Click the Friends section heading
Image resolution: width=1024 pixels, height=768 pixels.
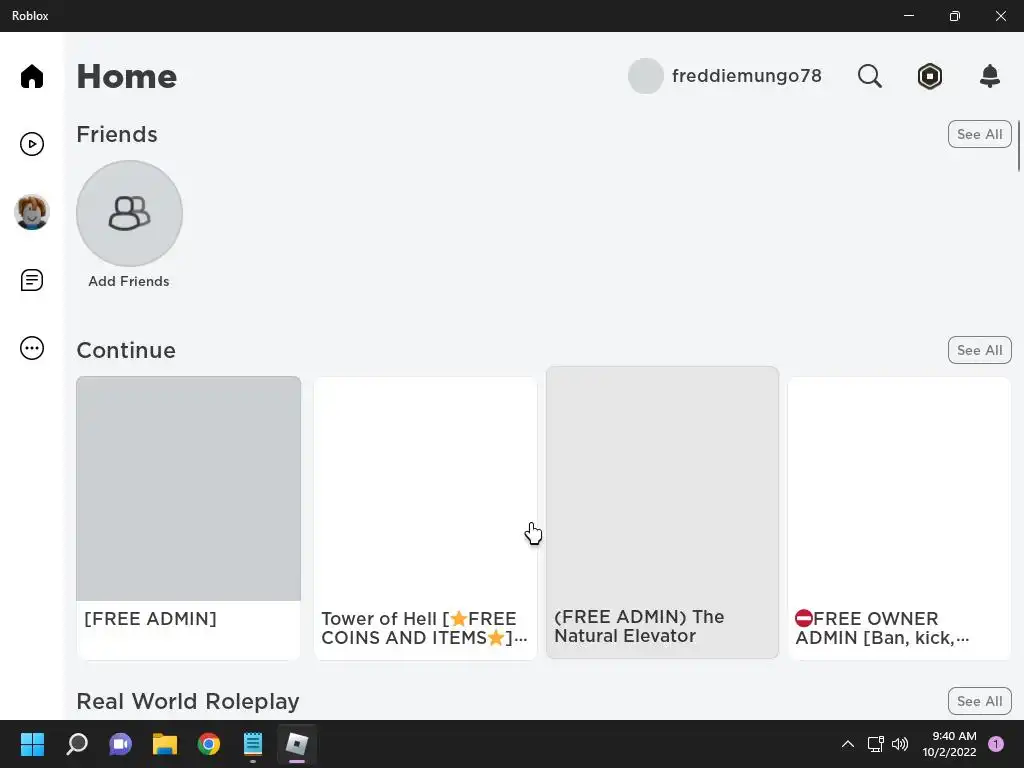(x=117, y=135)
